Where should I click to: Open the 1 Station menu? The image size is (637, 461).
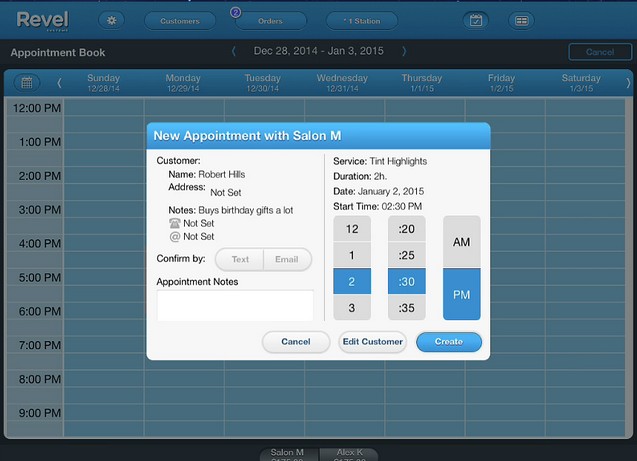362,21
